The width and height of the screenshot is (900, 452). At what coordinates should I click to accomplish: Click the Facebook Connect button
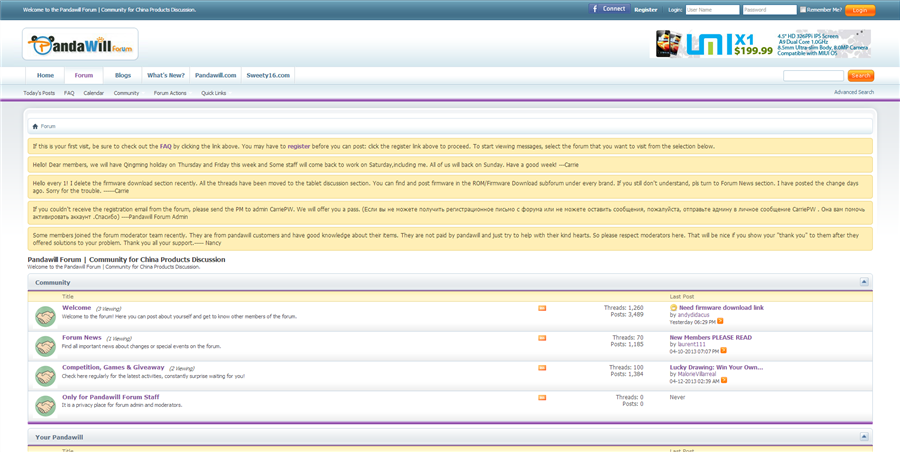coord(609,9)
